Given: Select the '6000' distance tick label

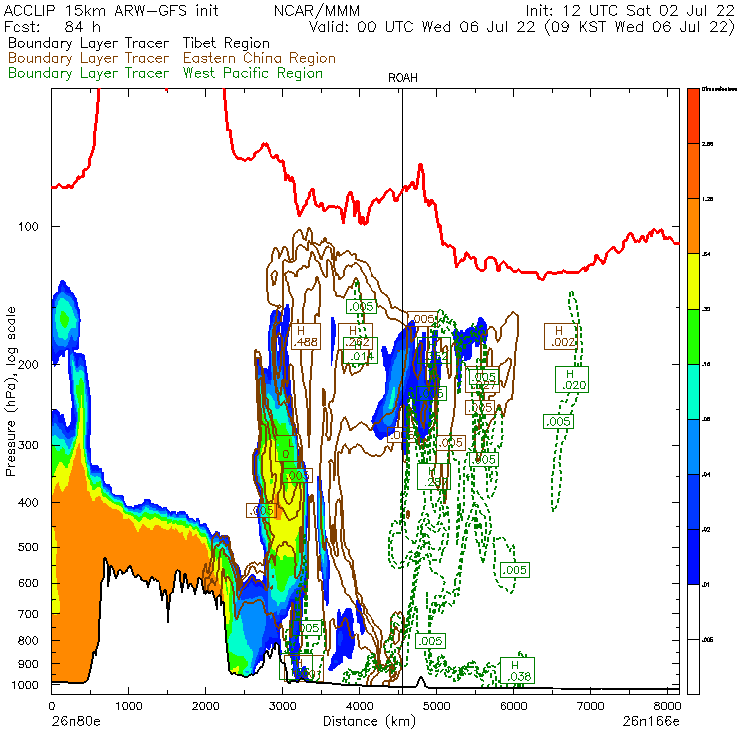Looking at the screenshot, I should (513, 706).
